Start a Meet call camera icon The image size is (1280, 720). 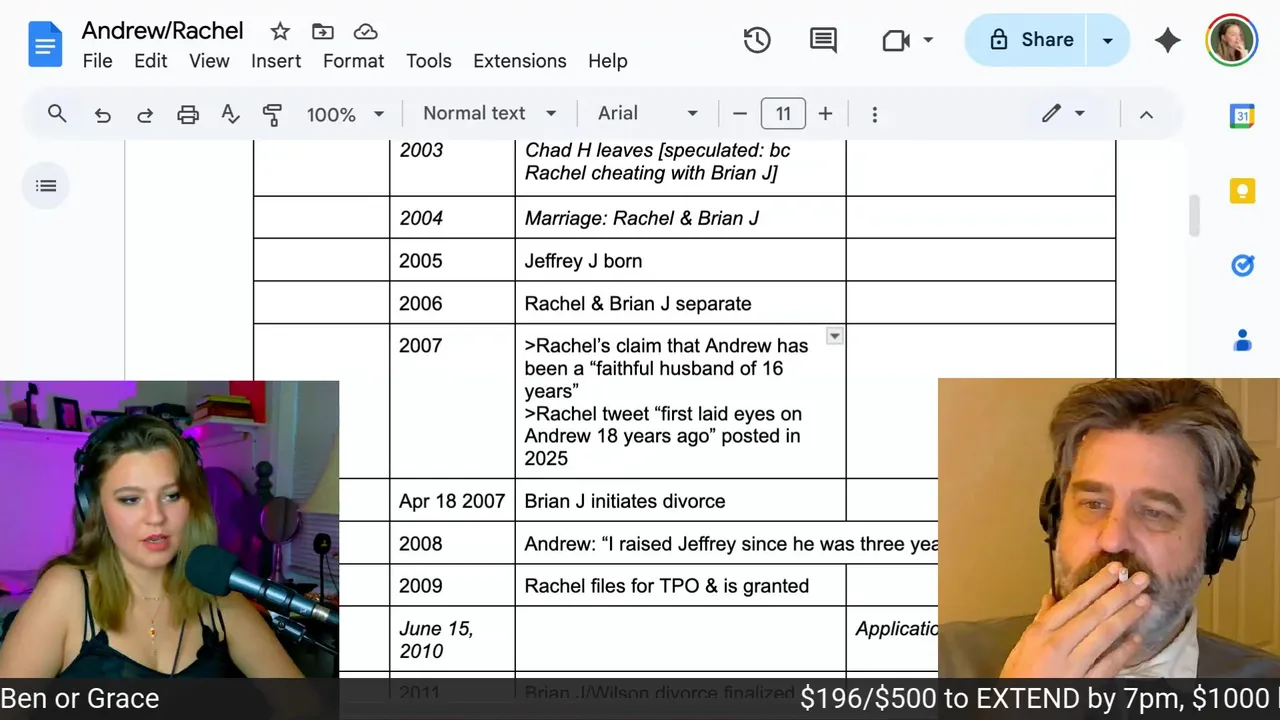pos(896,40)
